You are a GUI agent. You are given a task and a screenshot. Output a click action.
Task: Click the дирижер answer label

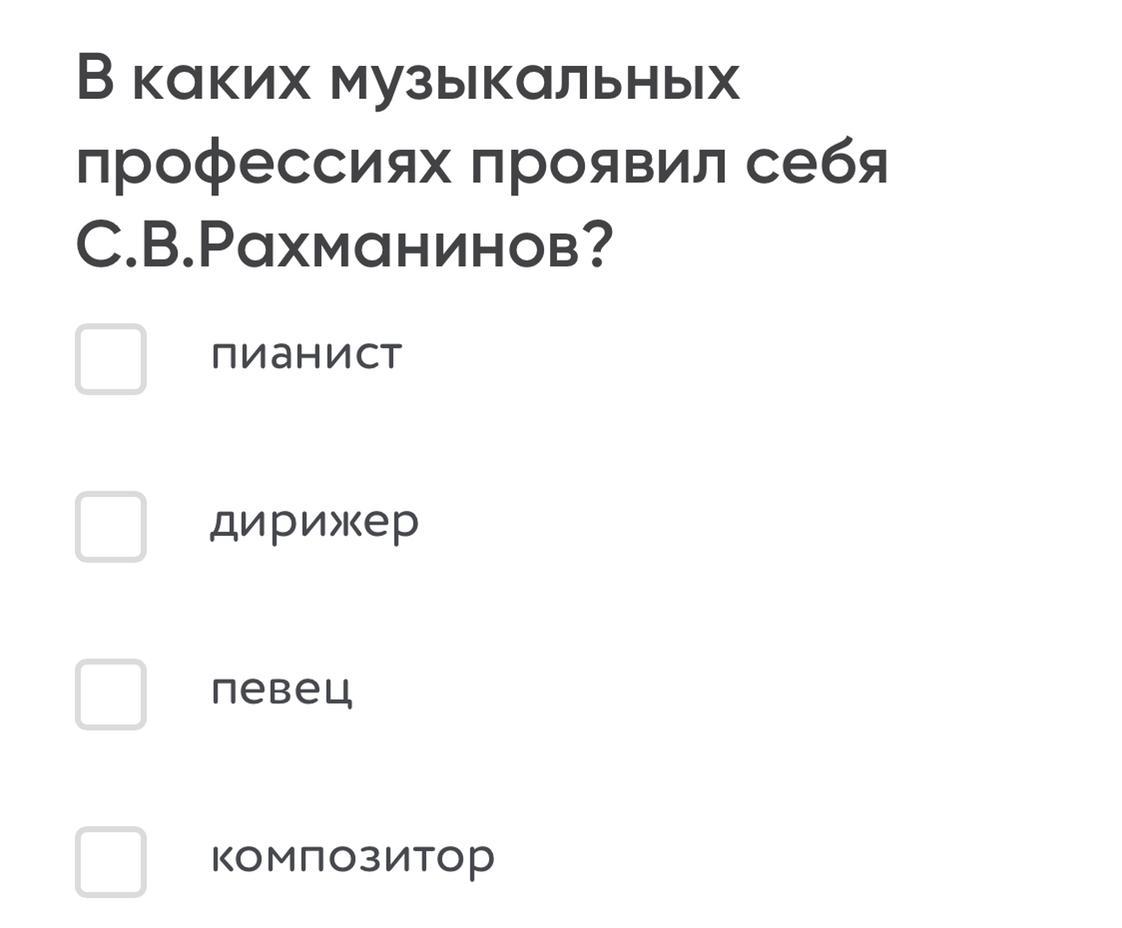tap(314, 523)
